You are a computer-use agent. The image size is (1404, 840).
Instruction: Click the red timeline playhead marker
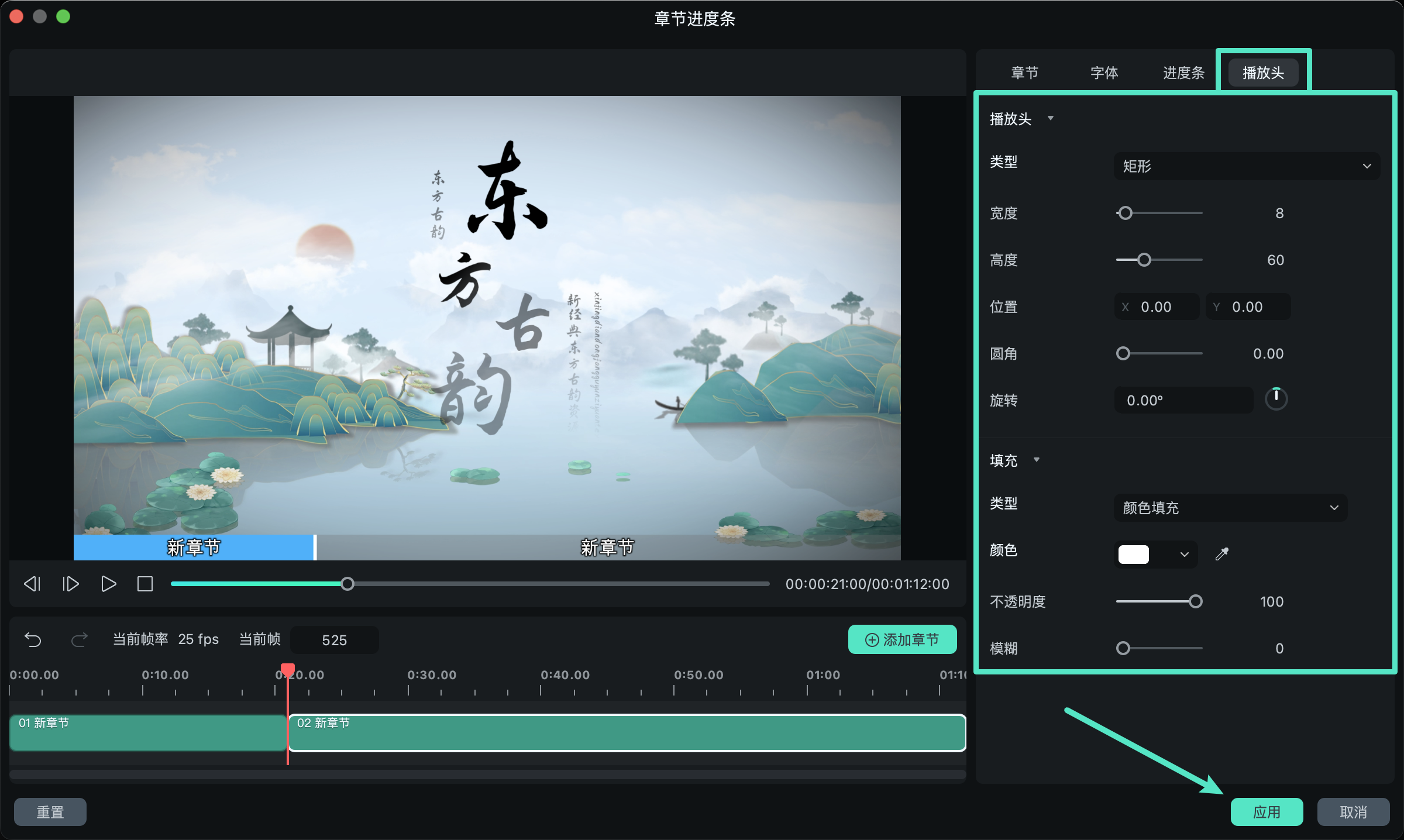287,670
